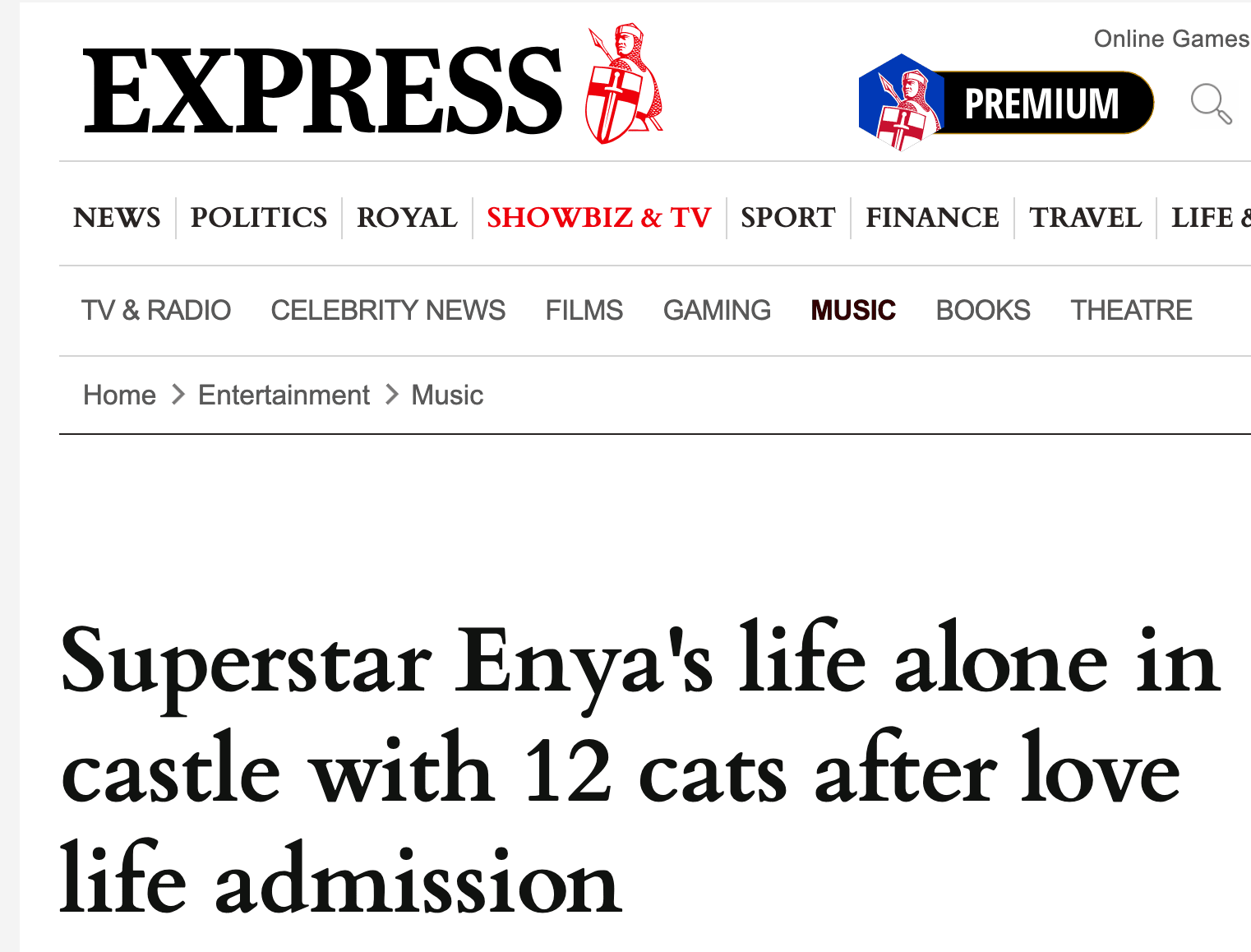The image size is (1251, 952).
Task: Open Showbiz & TV section
Action: (598, 218)
